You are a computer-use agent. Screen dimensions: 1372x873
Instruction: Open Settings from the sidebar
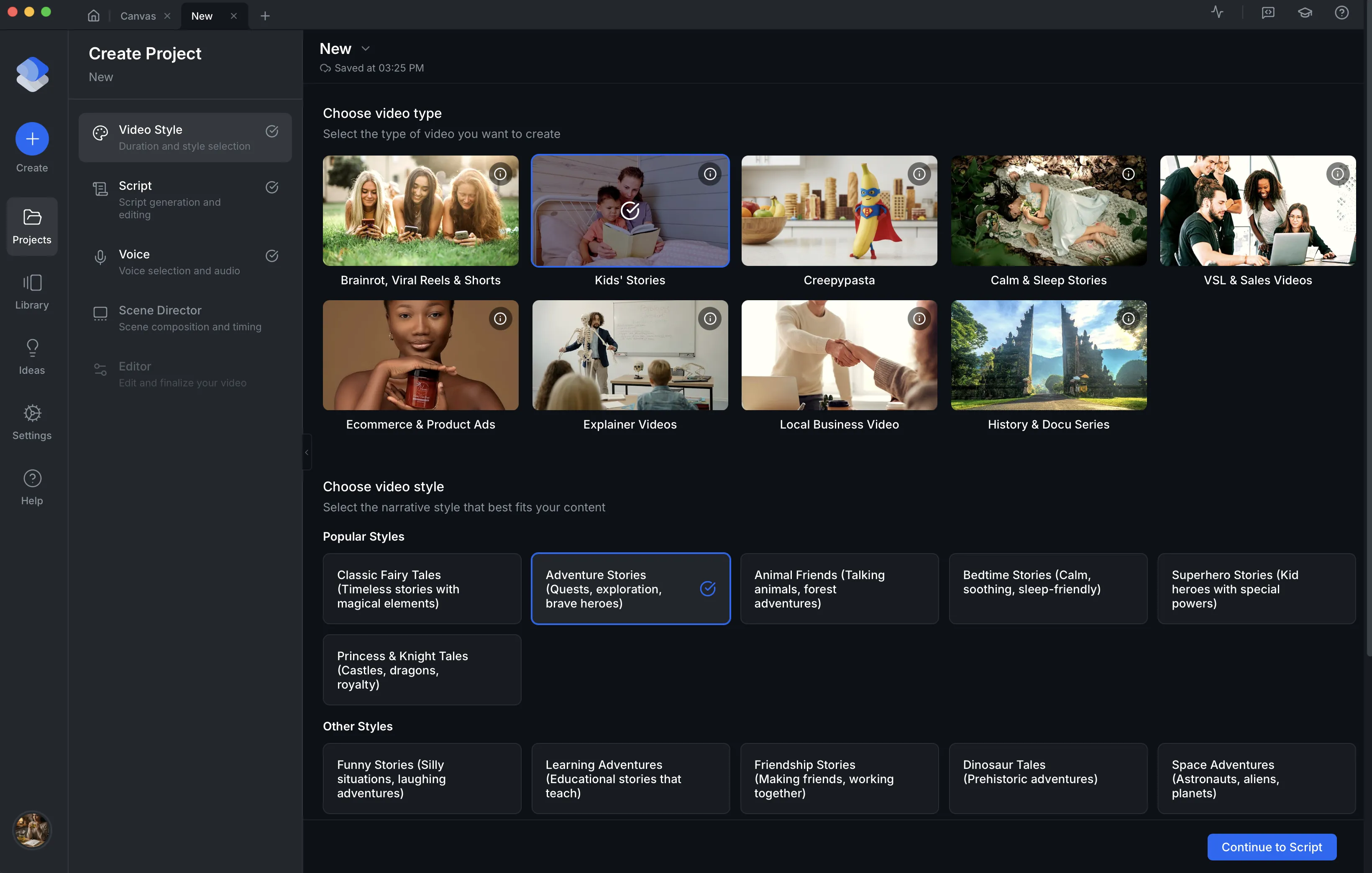tap(31, 422)
